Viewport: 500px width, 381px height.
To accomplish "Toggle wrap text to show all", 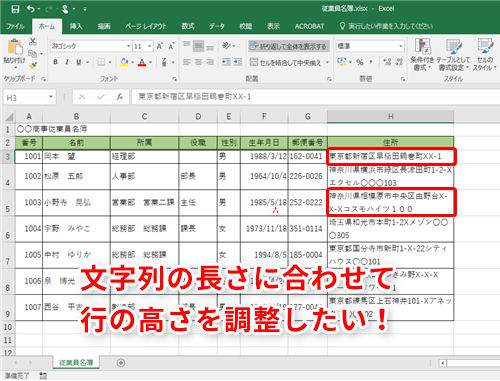I will point(289,46).
